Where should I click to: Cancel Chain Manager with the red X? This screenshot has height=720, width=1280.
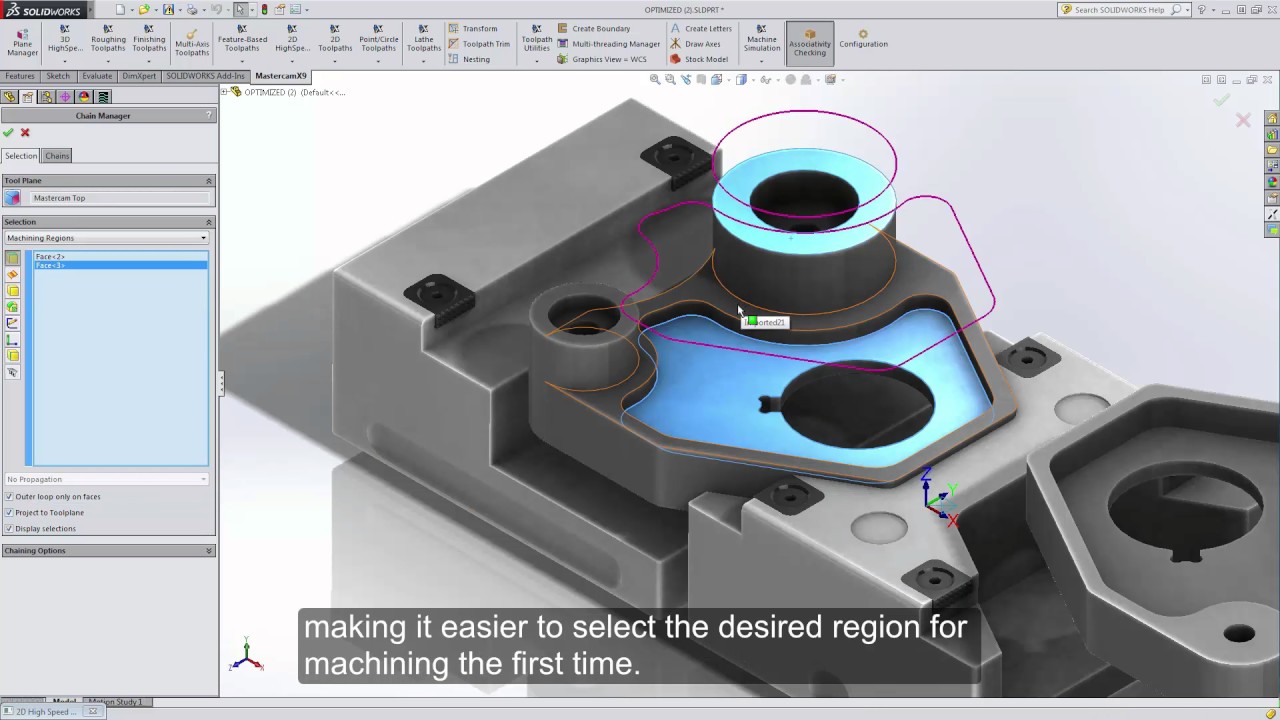coord(25,133)
